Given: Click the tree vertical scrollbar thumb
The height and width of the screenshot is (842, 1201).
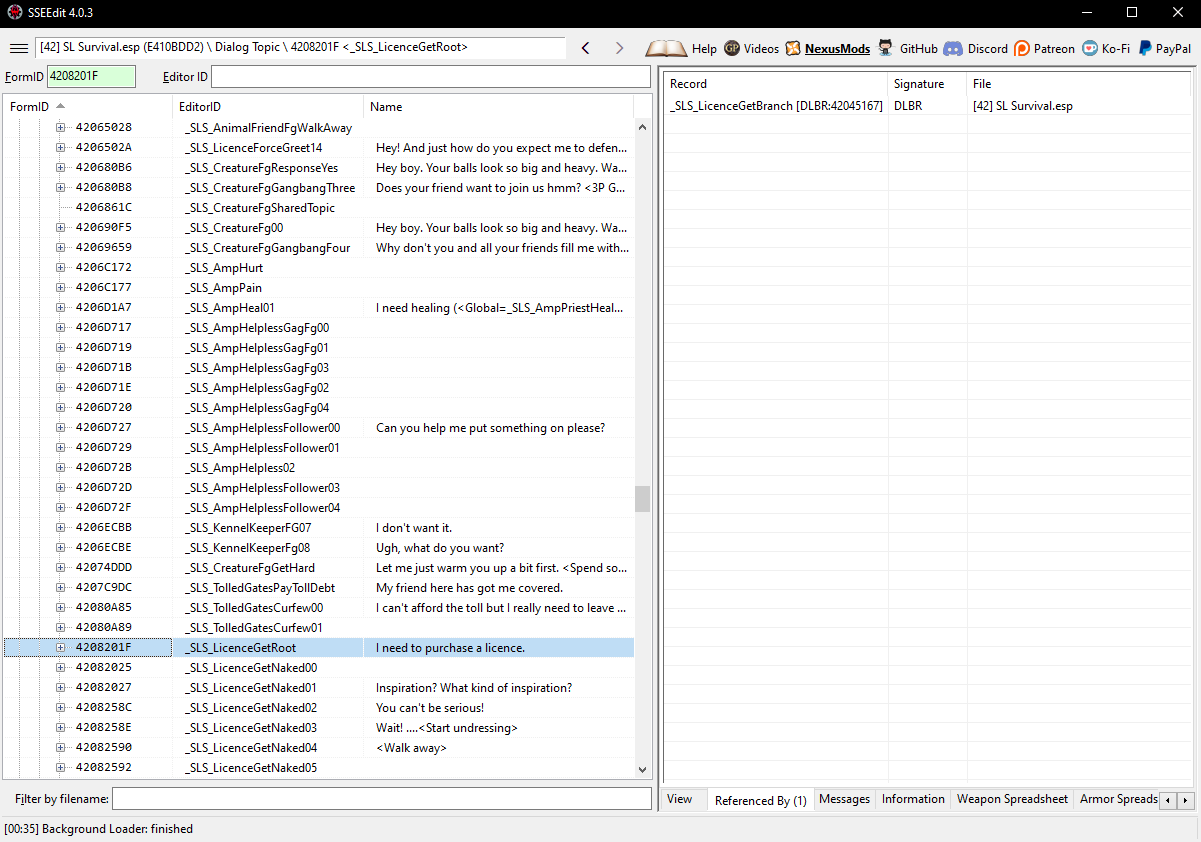Looking at the screenshot, I should (642, 499).
